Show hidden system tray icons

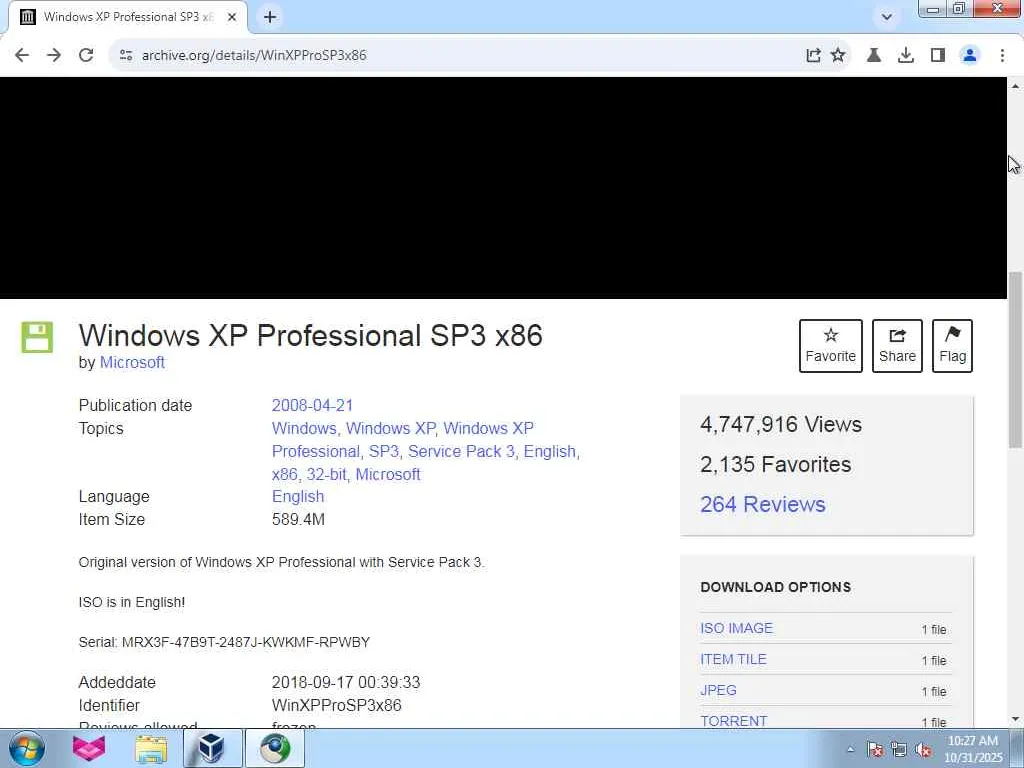click(x=850, y=750)
